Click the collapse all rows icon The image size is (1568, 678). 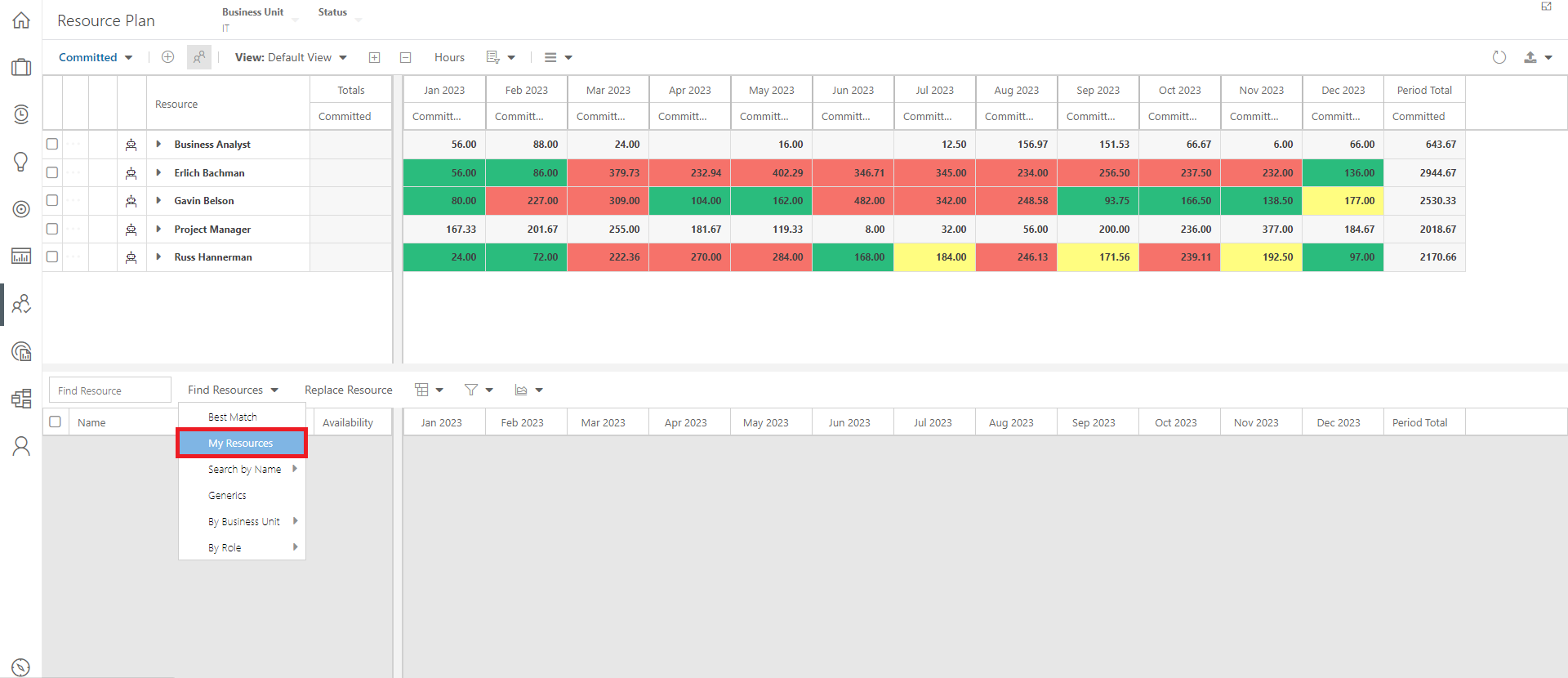pos(405,57)
